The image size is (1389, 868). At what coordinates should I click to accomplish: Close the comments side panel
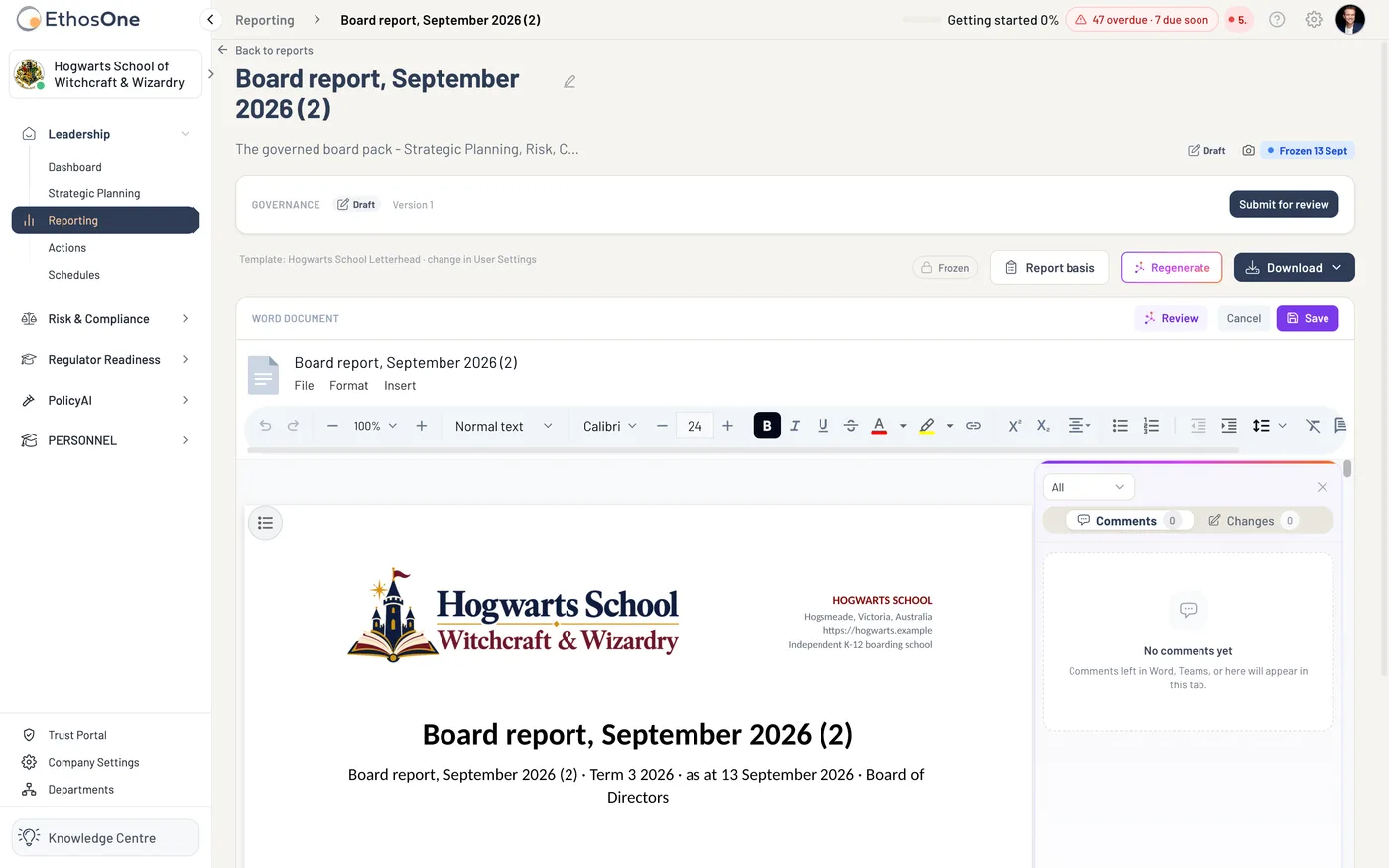pyautogui.click(x=1322, y=487)
